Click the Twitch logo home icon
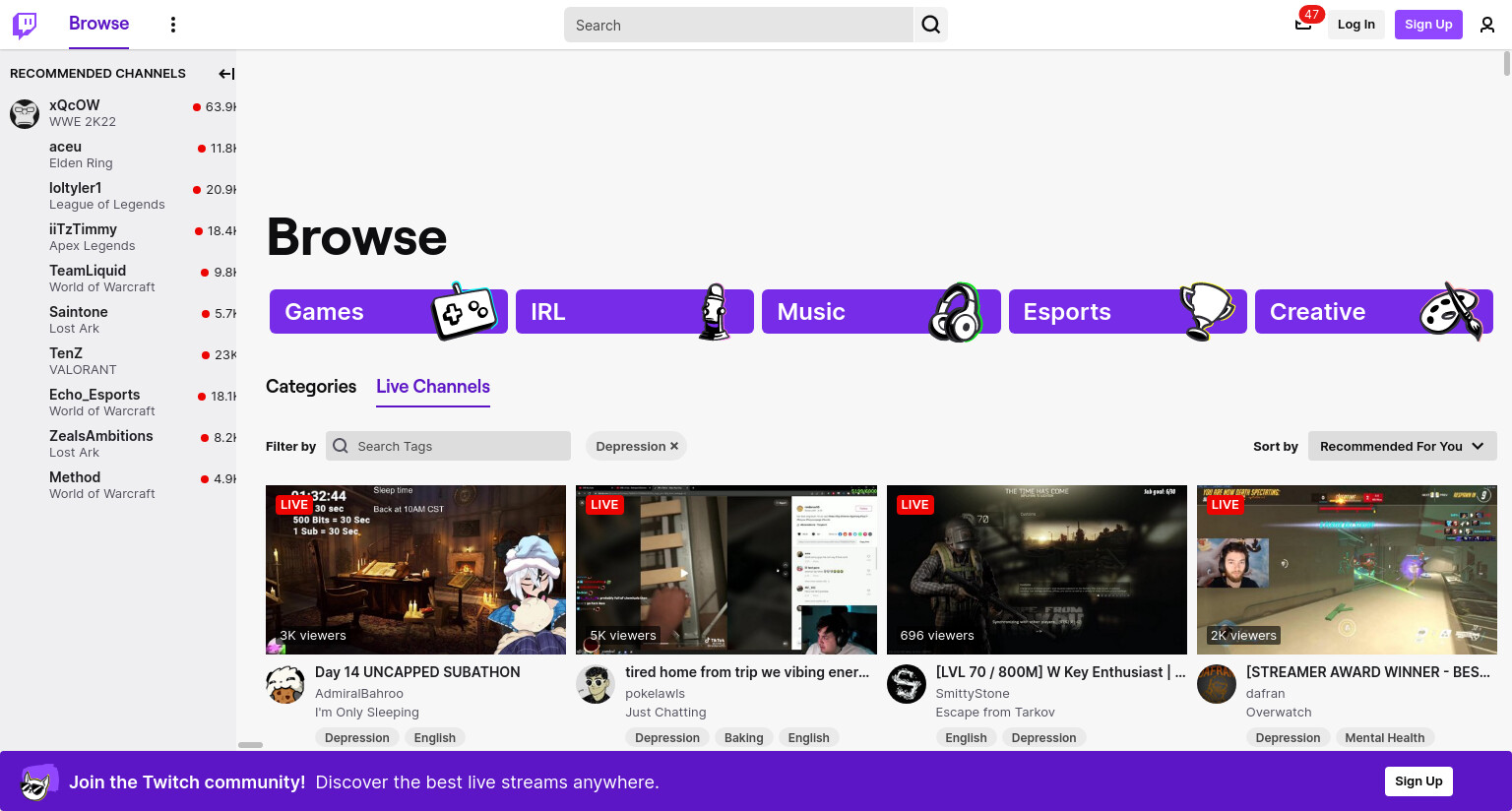 coord(25,25)
